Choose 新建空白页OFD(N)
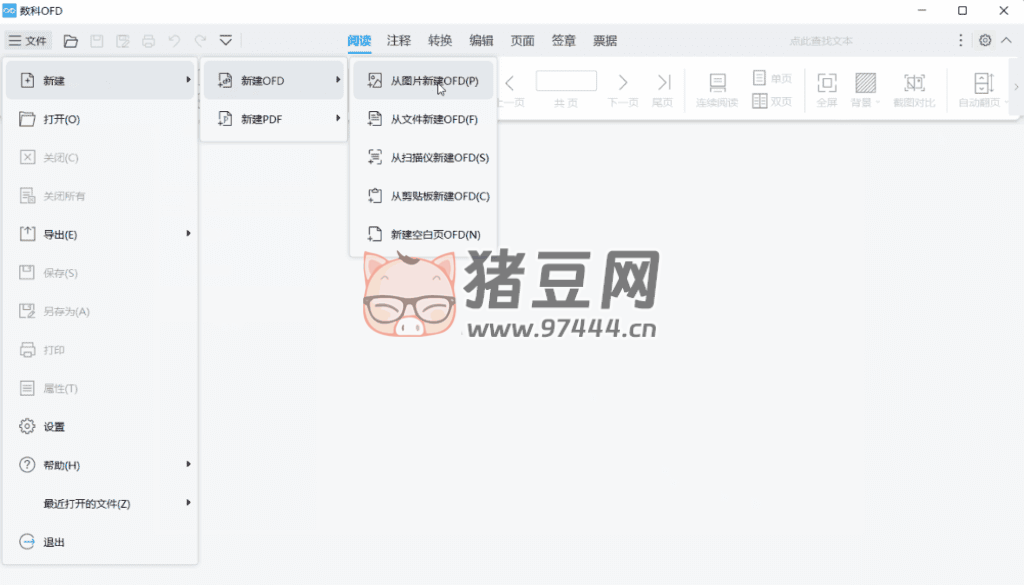This screenshot has width=1024, height=585. [423, 234]
